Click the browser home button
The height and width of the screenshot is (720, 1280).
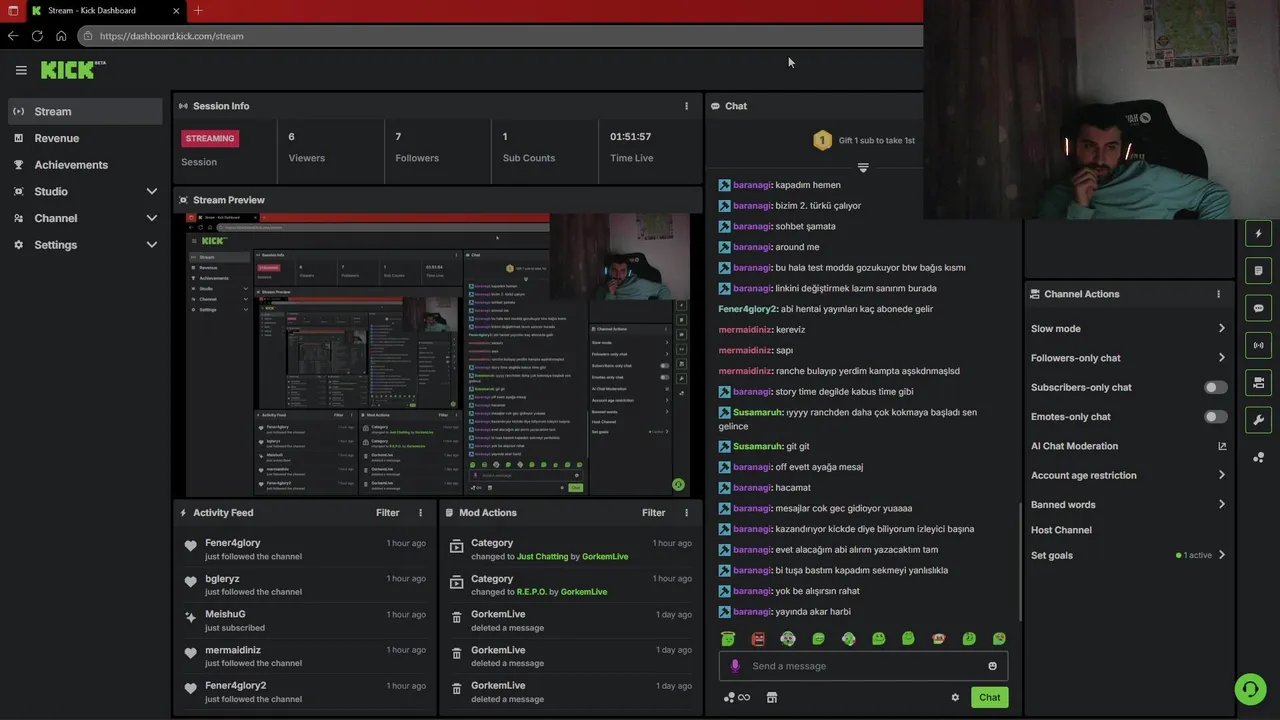click(x=61, y=36)
